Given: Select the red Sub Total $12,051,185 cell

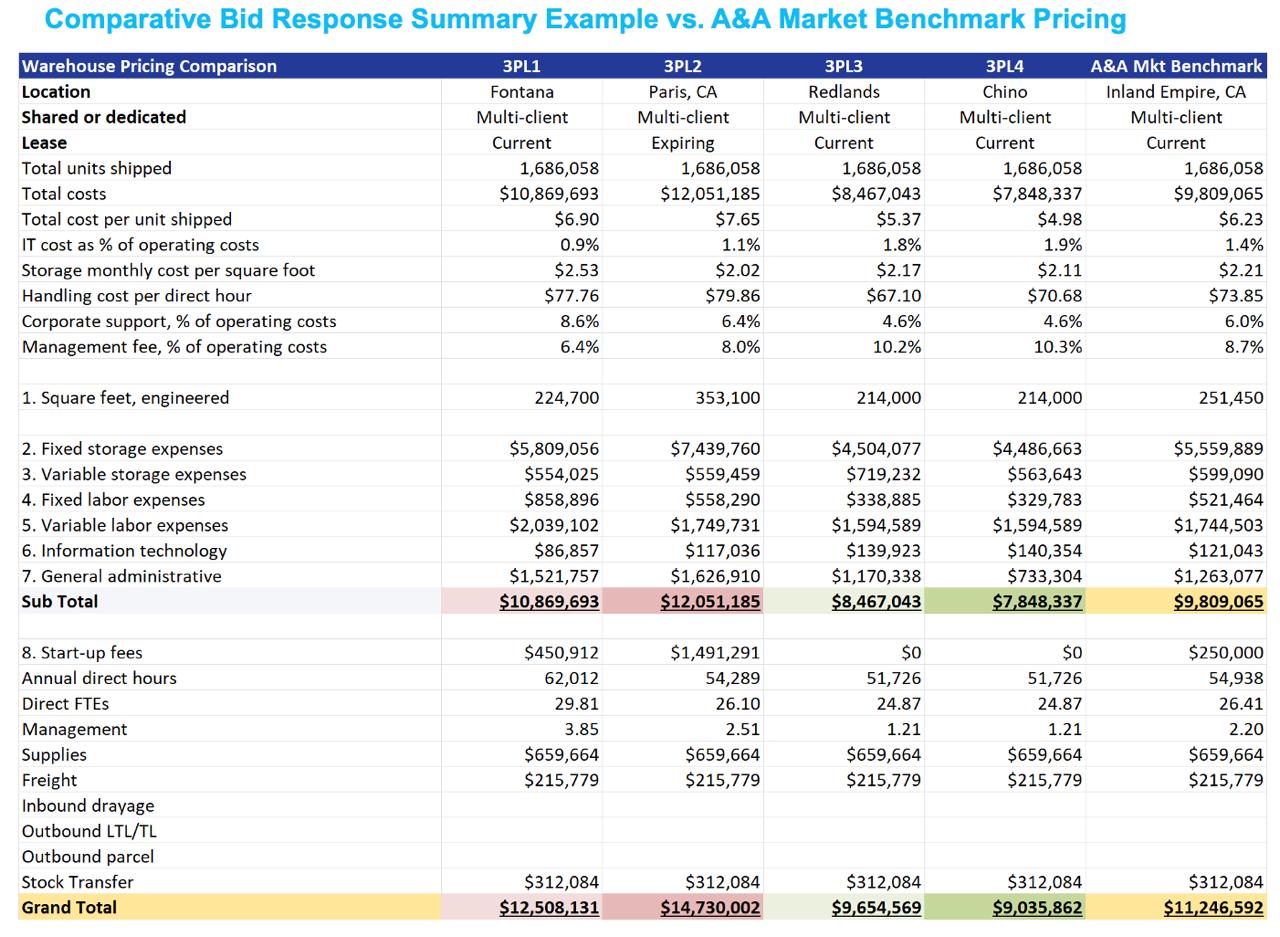Looking at the screenshot, I should click(x=682, y=602).
